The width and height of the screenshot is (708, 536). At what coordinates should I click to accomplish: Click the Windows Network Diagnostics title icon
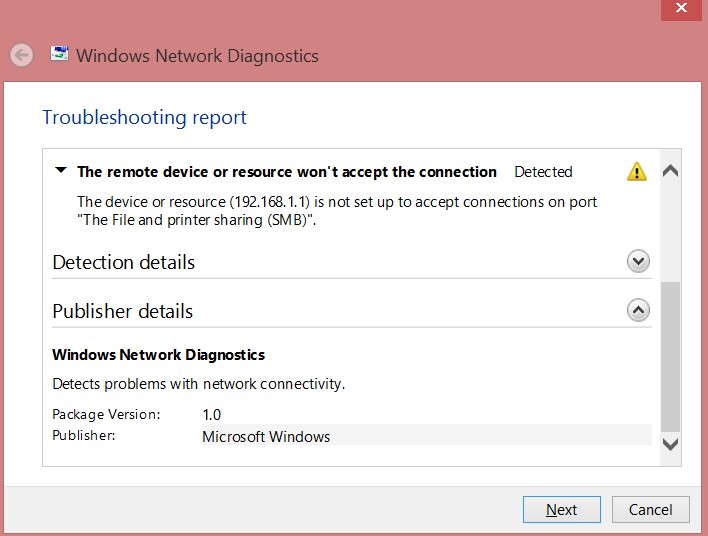[x=60, y=54]
